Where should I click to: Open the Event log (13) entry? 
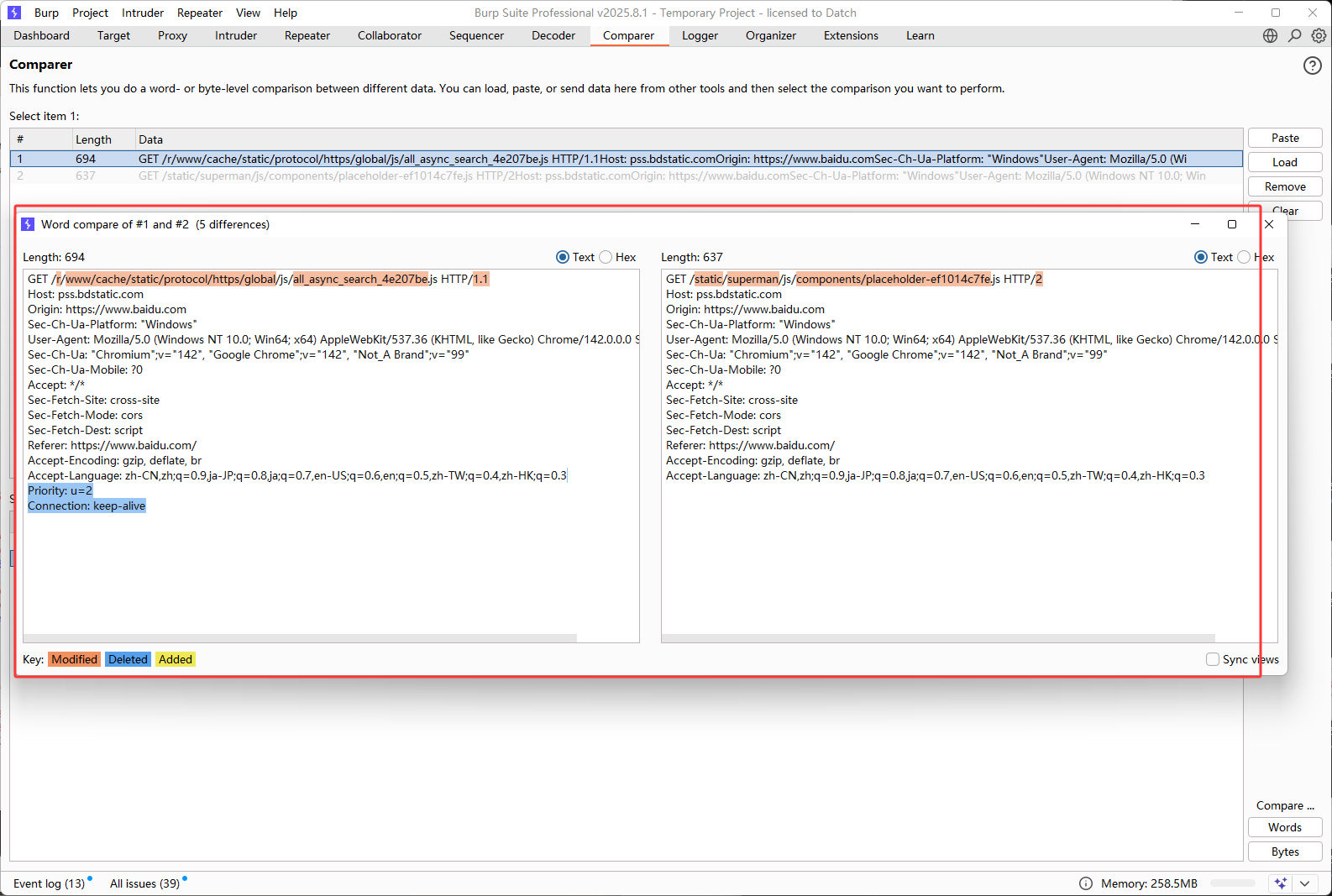[49, 883]
